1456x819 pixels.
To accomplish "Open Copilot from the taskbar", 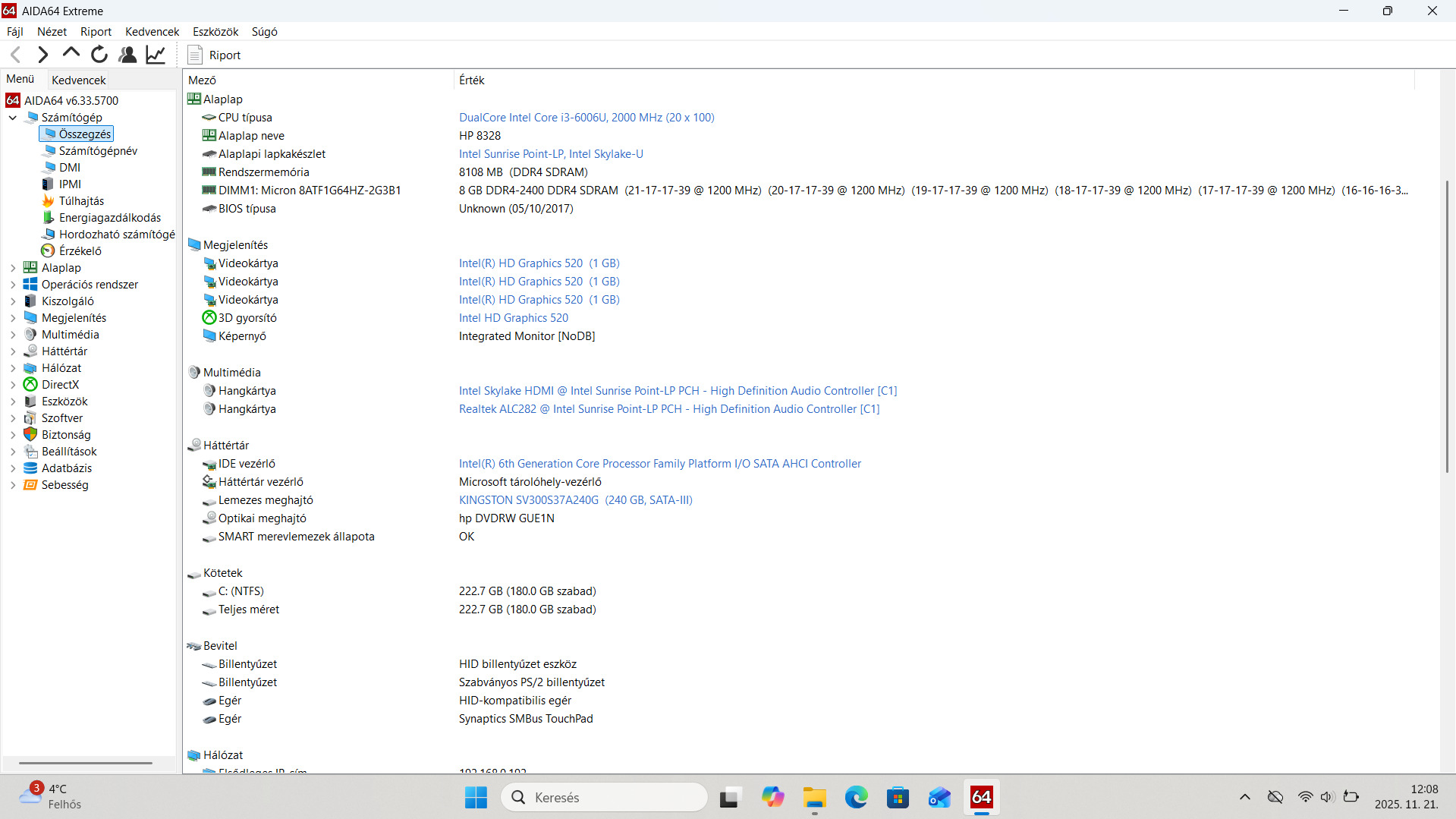I will point(773,798).
